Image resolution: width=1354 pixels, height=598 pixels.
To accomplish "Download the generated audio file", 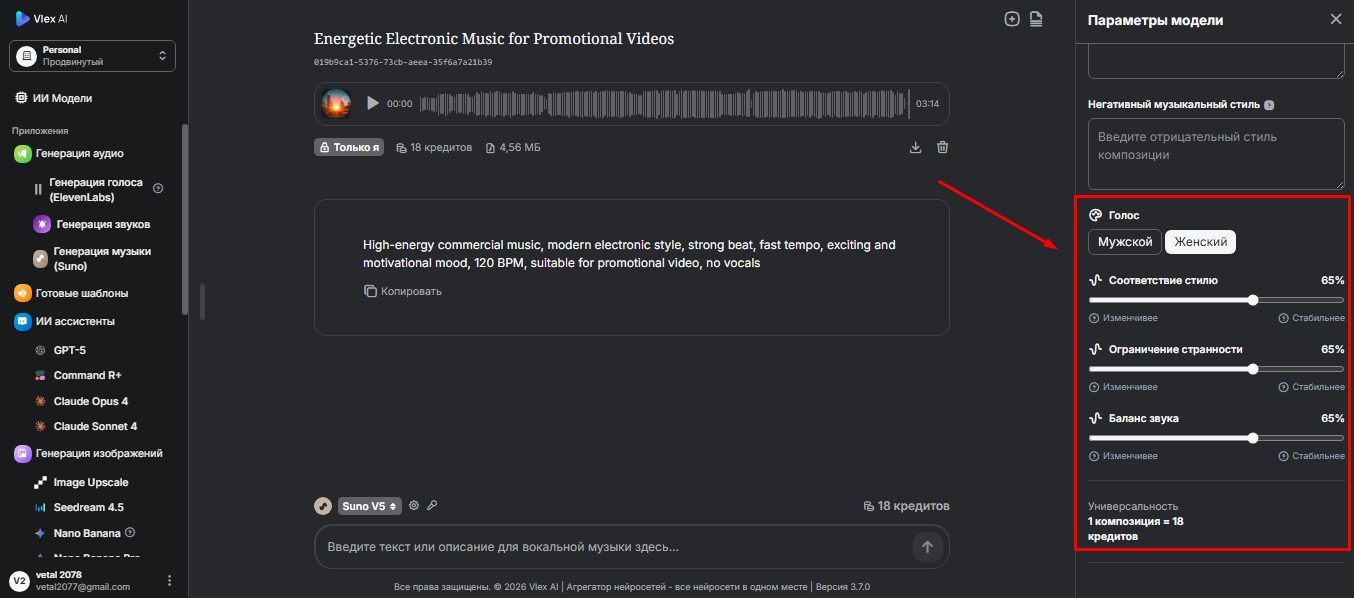I will 915,148.
